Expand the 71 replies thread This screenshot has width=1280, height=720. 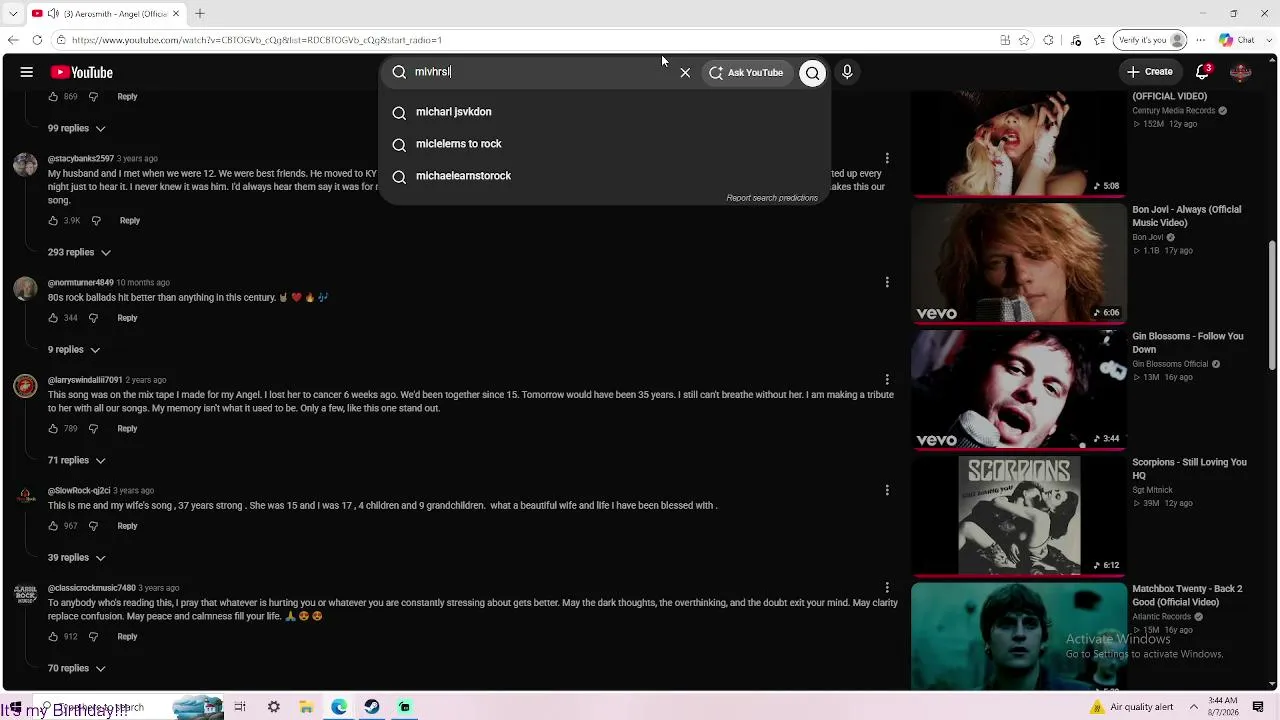[77, 460]
